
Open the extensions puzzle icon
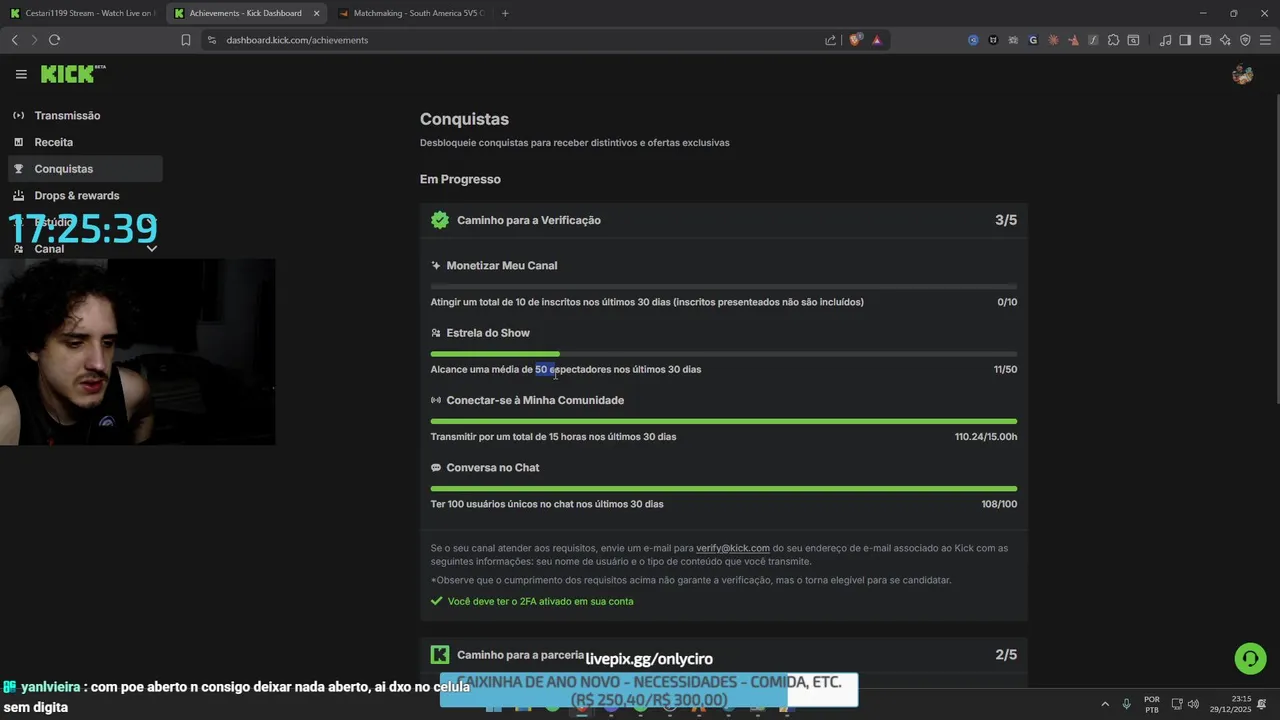coord(1113,40)
